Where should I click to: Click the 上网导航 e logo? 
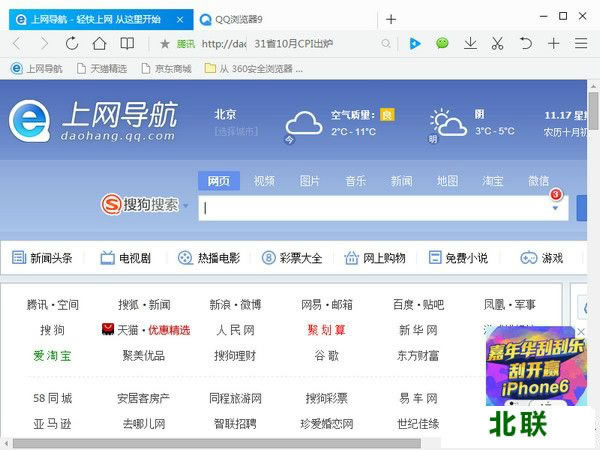(30, 121)
